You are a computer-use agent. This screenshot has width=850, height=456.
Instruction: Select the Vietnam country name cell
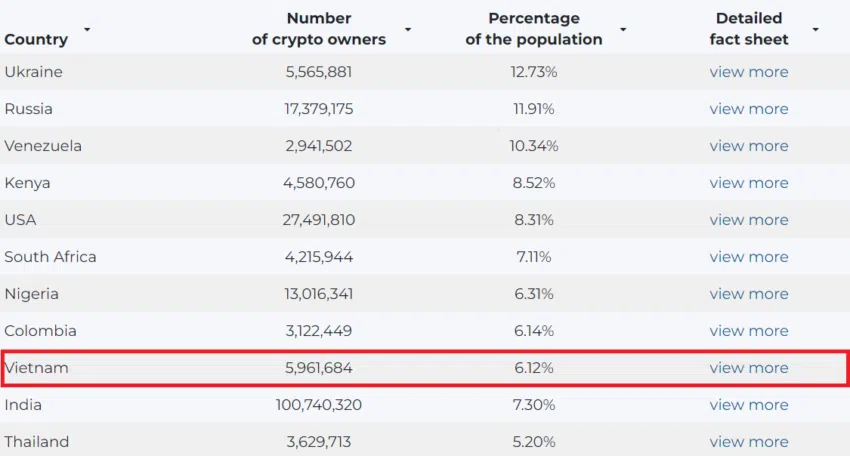[x=36, y=368]
